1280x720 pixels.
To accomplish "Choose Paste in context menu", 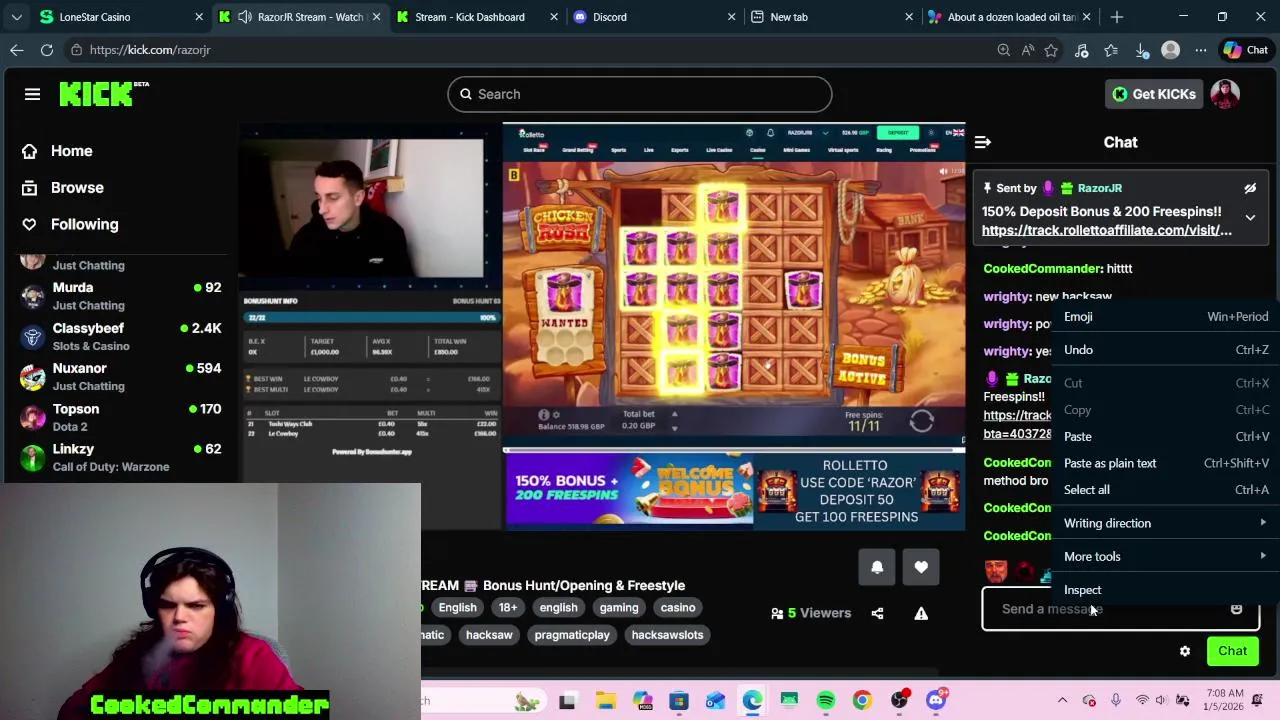I will tap(1166, 437).
